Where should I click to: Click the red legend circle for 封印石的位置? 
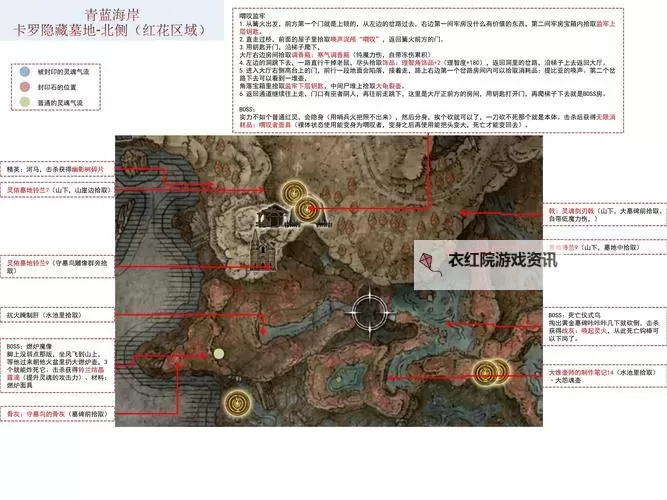pyautogui.click(x=25, y=87)
